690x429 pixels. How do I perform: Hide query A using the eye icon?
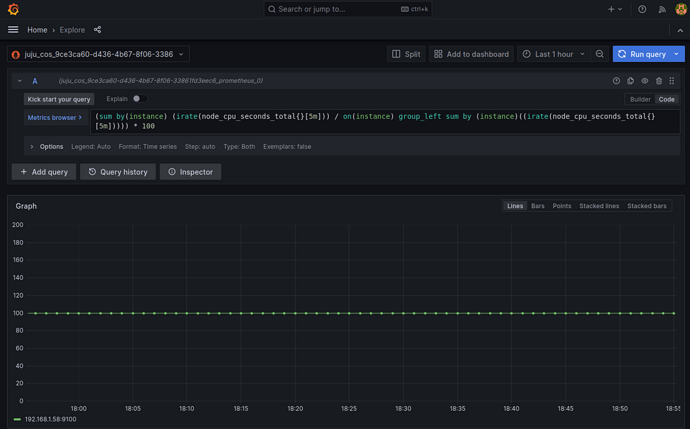(644, 81)
